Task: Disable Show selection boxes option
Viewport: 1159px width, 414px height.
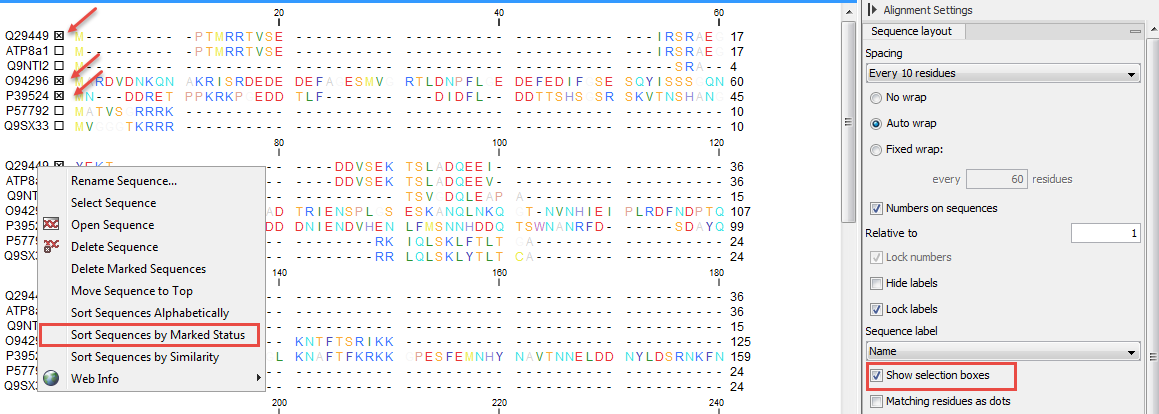Action: coord(877,376)
